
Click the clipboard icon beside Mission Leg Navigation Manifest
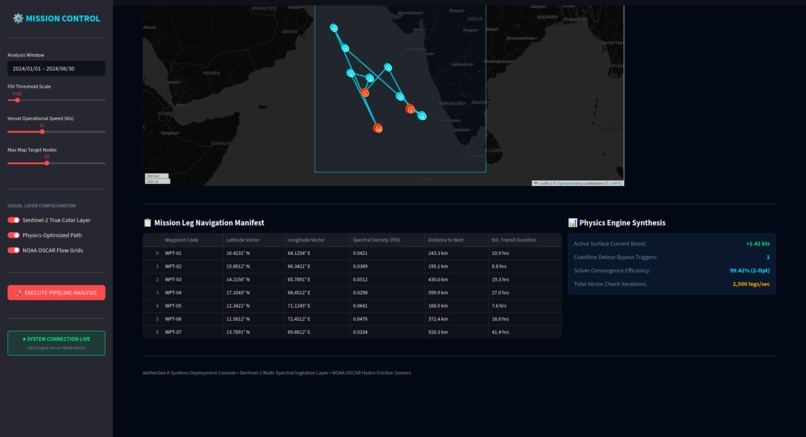148,223
